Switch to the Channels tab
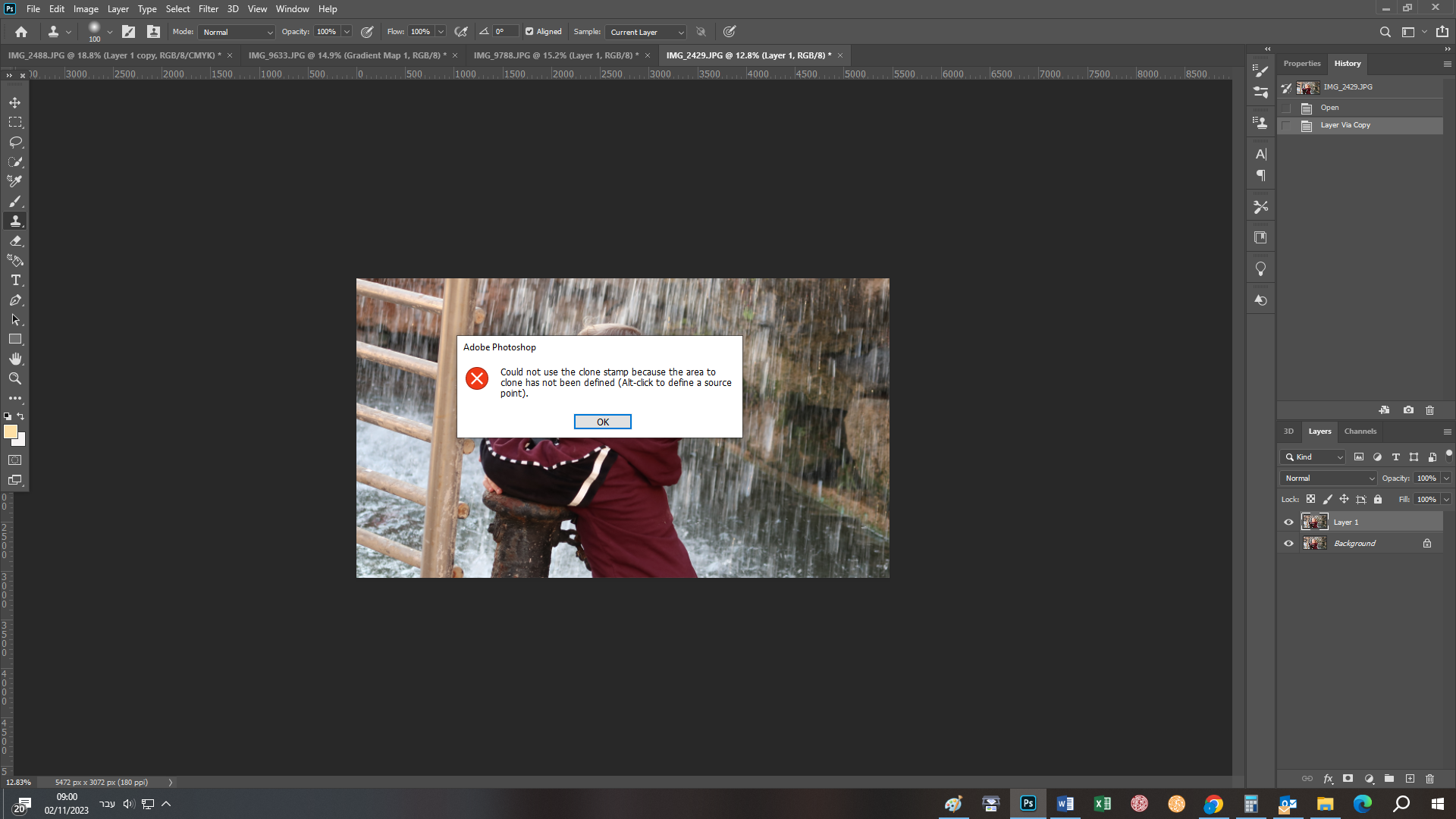1456x819 pixels. pos(1360,431)
